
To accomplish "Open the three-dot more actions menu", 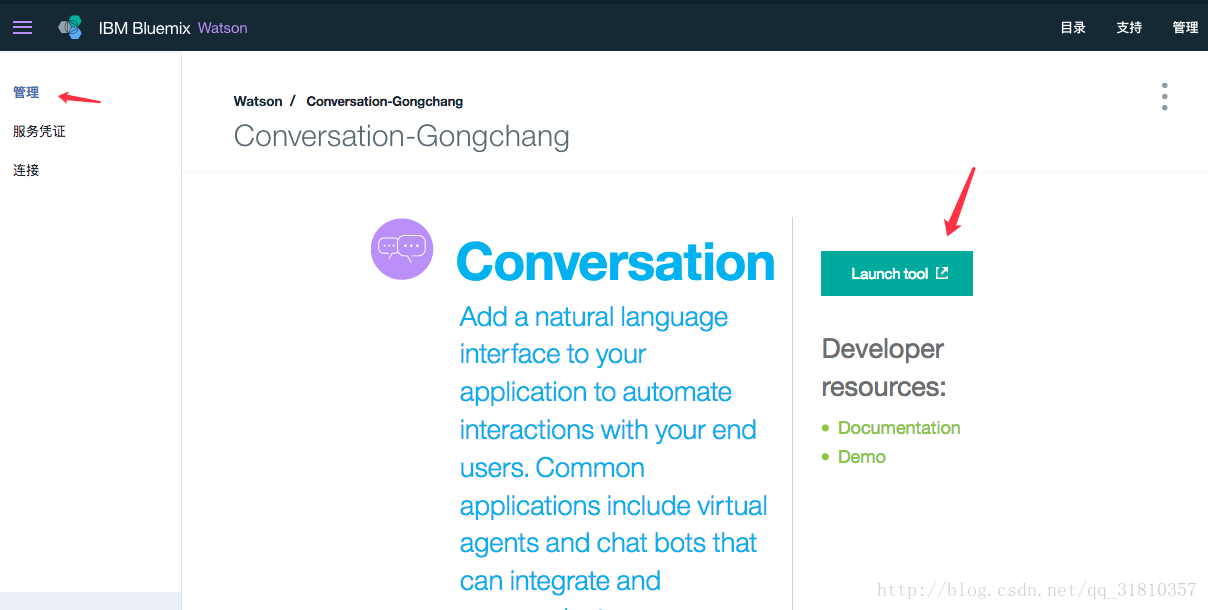I will click(x=1164, y=96).
